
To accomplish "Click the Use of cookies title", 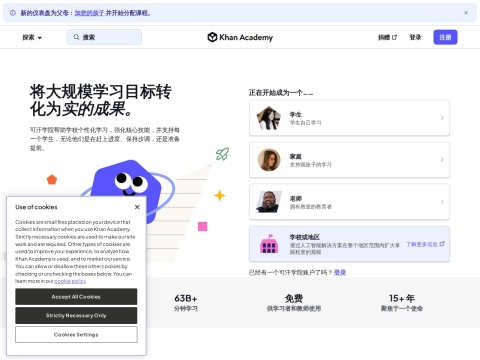I will coord(36,207).
